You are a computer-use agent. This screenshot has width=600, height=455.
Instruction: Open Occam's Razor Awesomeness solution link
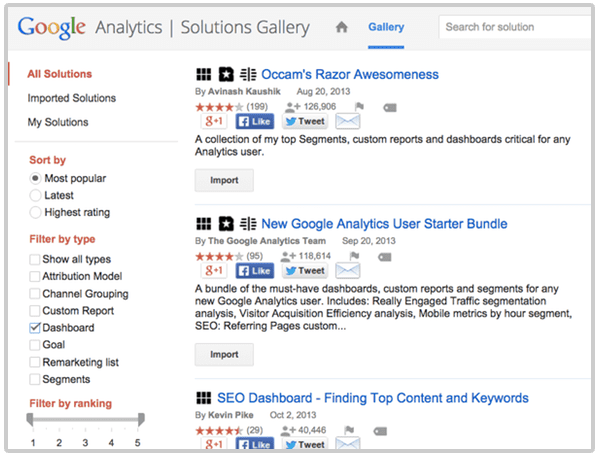350,74
